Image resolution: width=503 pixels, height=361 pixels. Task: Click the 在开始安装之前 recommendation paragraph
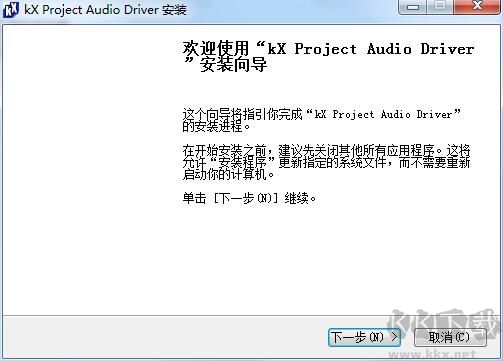(326, 162)
